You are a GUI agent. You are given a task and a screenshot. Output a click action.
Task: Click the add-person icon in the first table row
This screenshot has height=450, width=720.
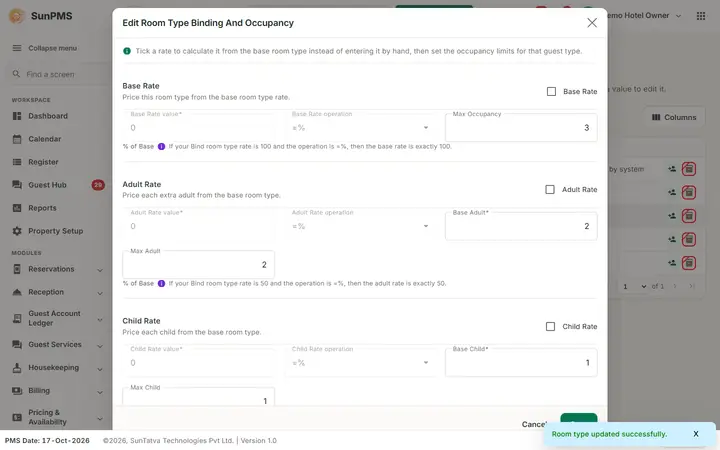pyautogui.click(x=672, y=169)
